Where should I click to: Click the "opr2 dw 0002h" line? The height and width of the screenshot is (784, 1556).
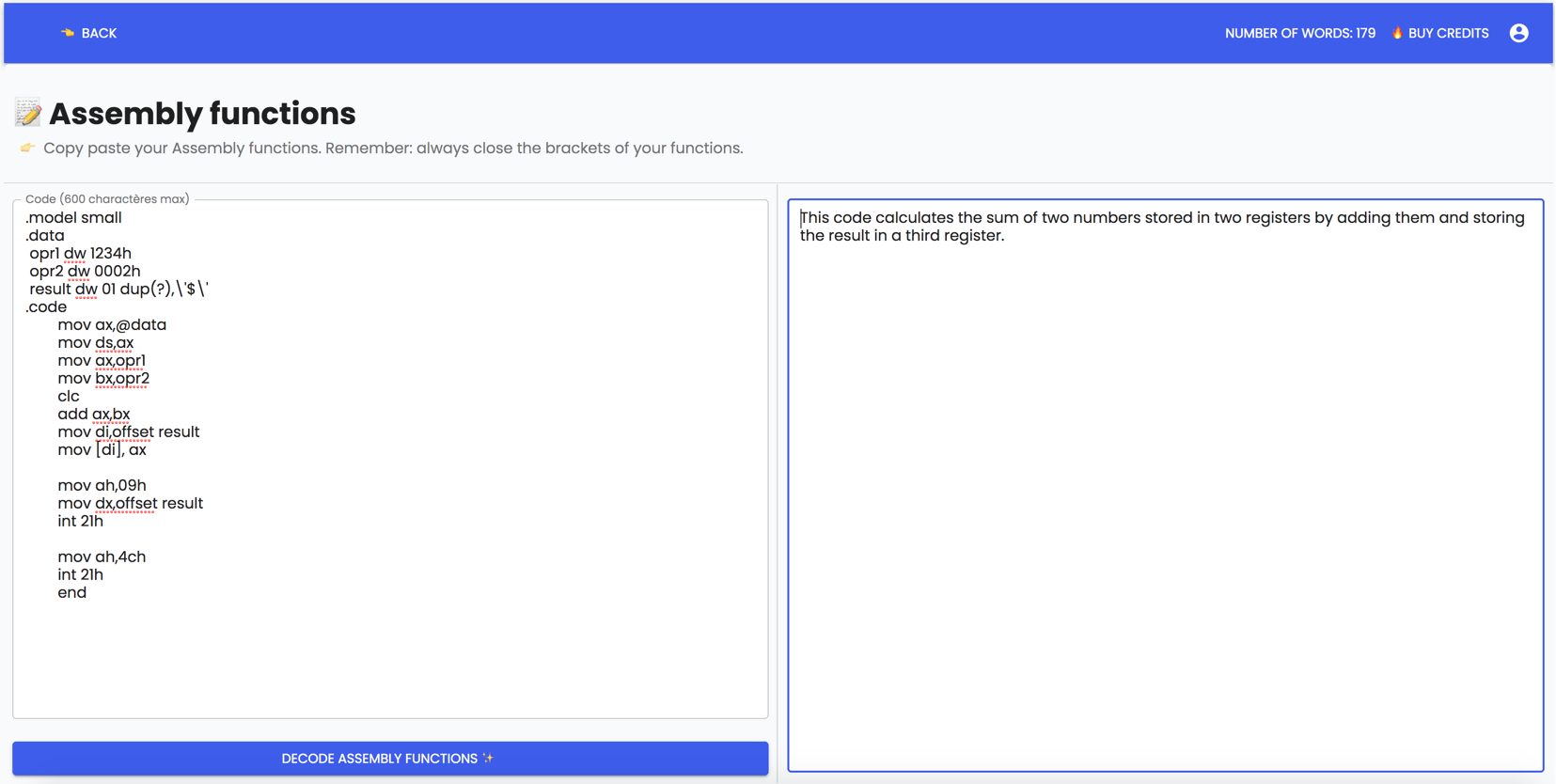tap(85, 272)
